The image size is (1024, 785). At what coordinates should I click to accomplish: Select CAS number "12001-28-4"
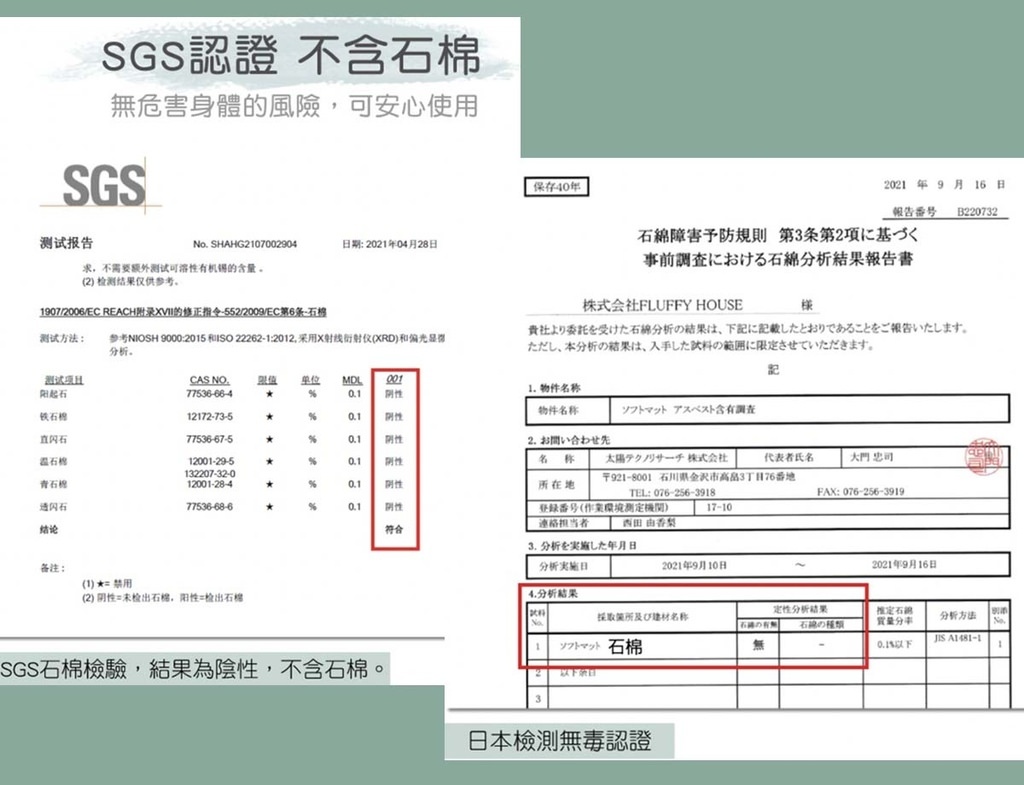click(x=210, y=484)
